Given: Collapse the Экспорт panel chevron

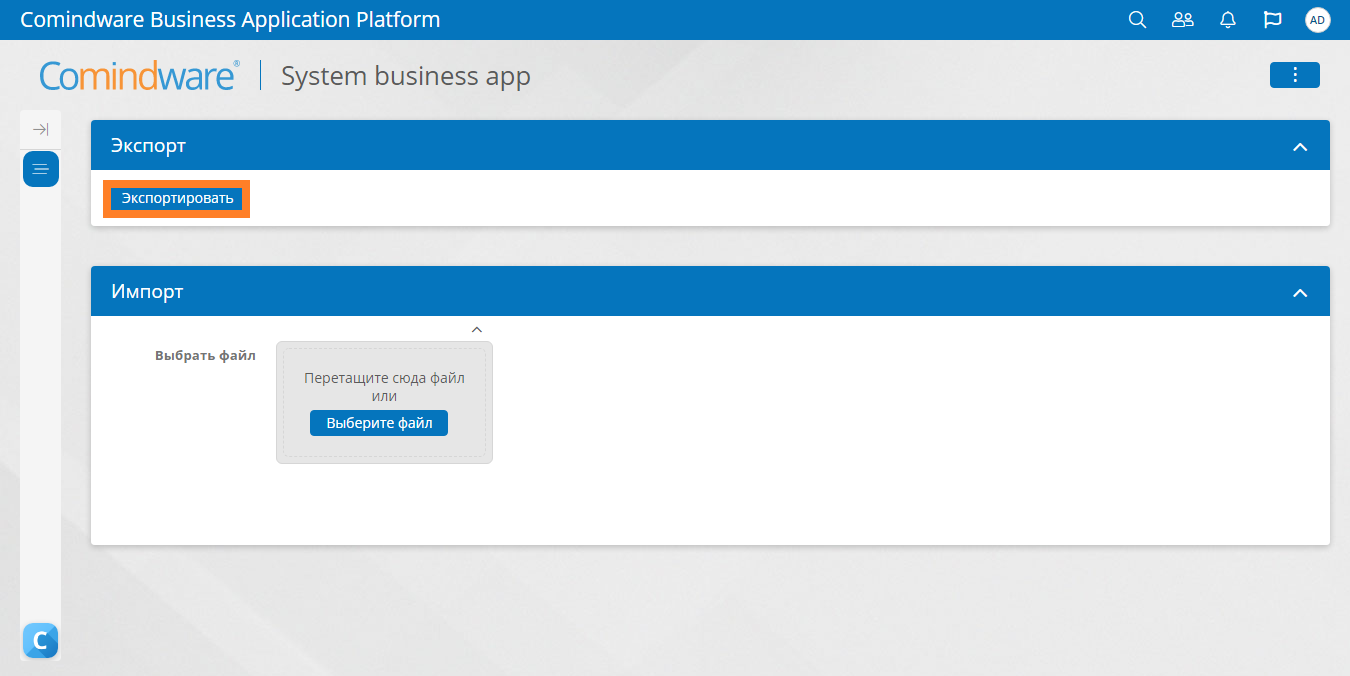Looking at the screenshot, I should click(x=1300, y=147).
